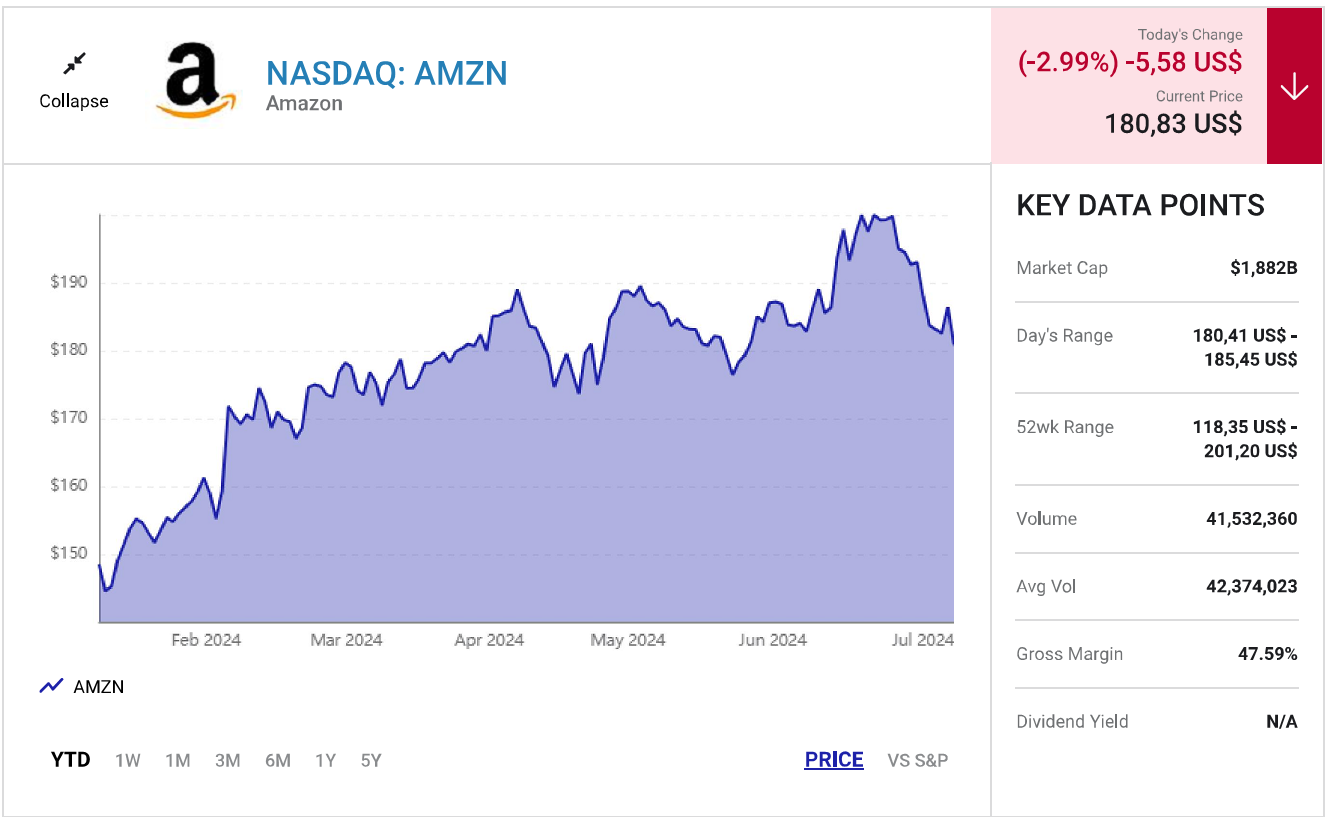The image size is (1329, 817).
Task: Choose the 5Y time range
Action: pos(371,761)
